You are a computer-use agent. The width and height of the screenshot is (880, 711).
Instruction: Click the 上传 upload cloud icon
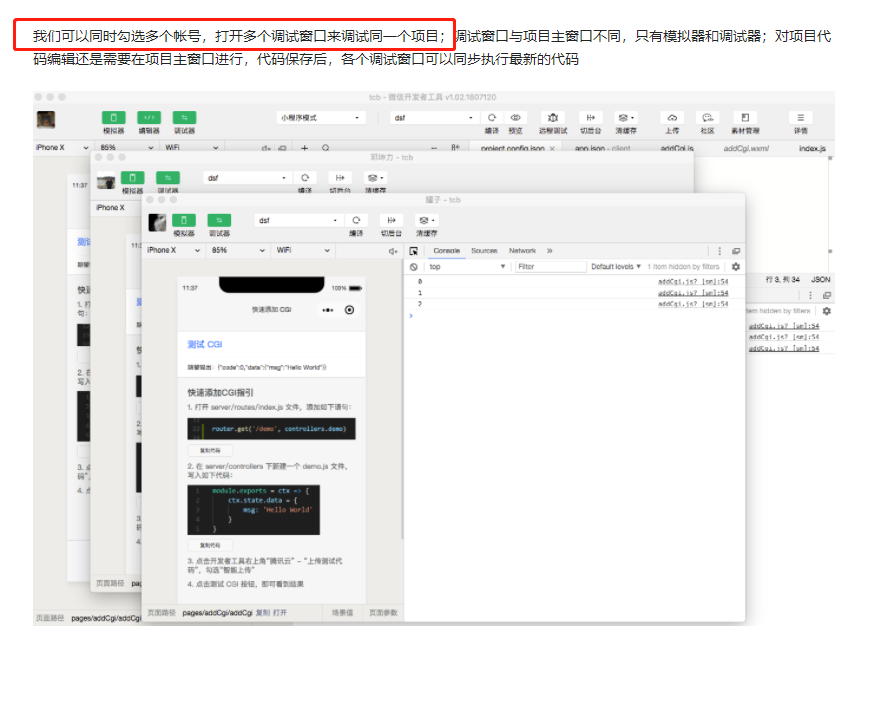pyautogui.click(x=672, y=117)
